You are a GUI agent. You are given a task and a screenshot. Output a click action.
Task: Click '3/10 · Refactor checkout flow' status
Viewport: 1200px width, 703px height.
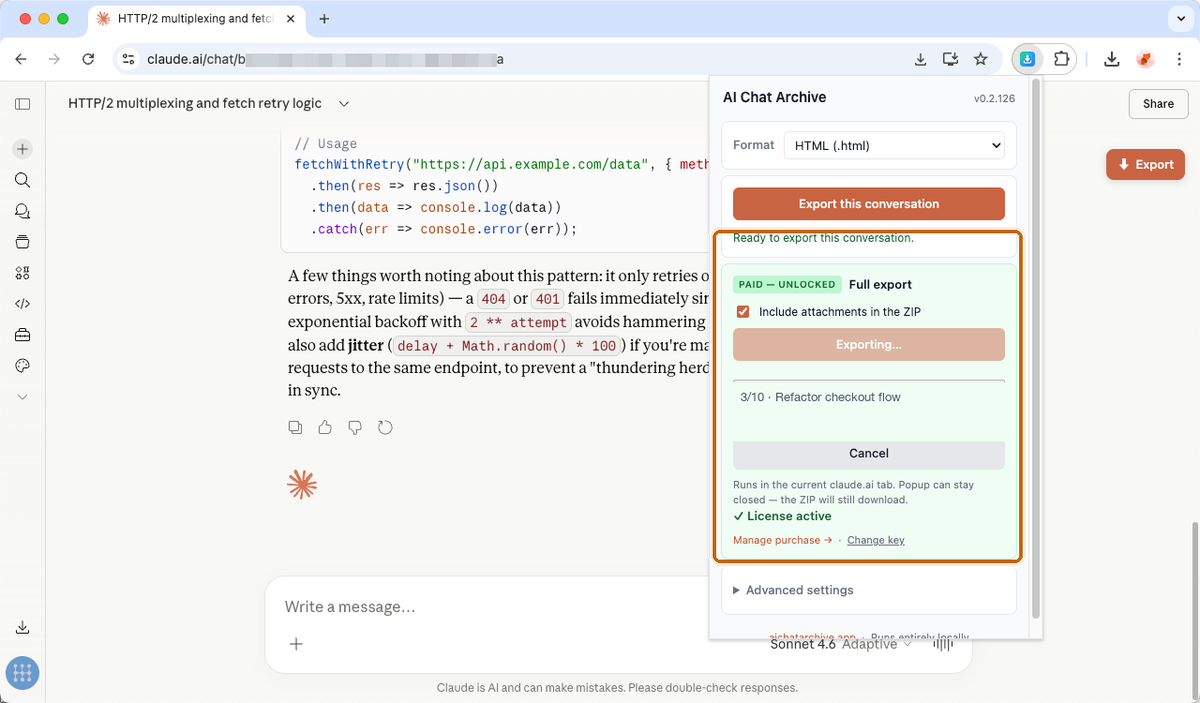820,397
